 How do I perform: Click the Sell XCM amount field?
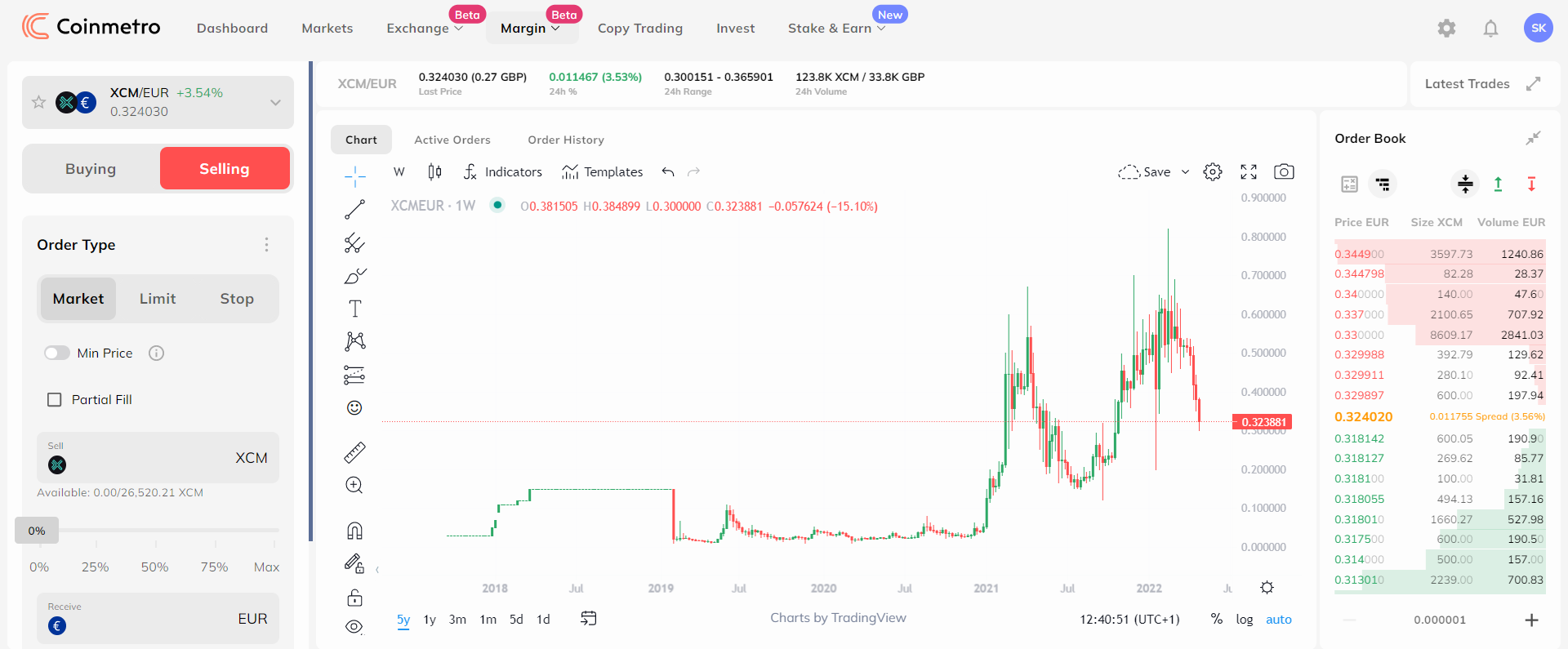pyautogui.click(x=158, y=457)
